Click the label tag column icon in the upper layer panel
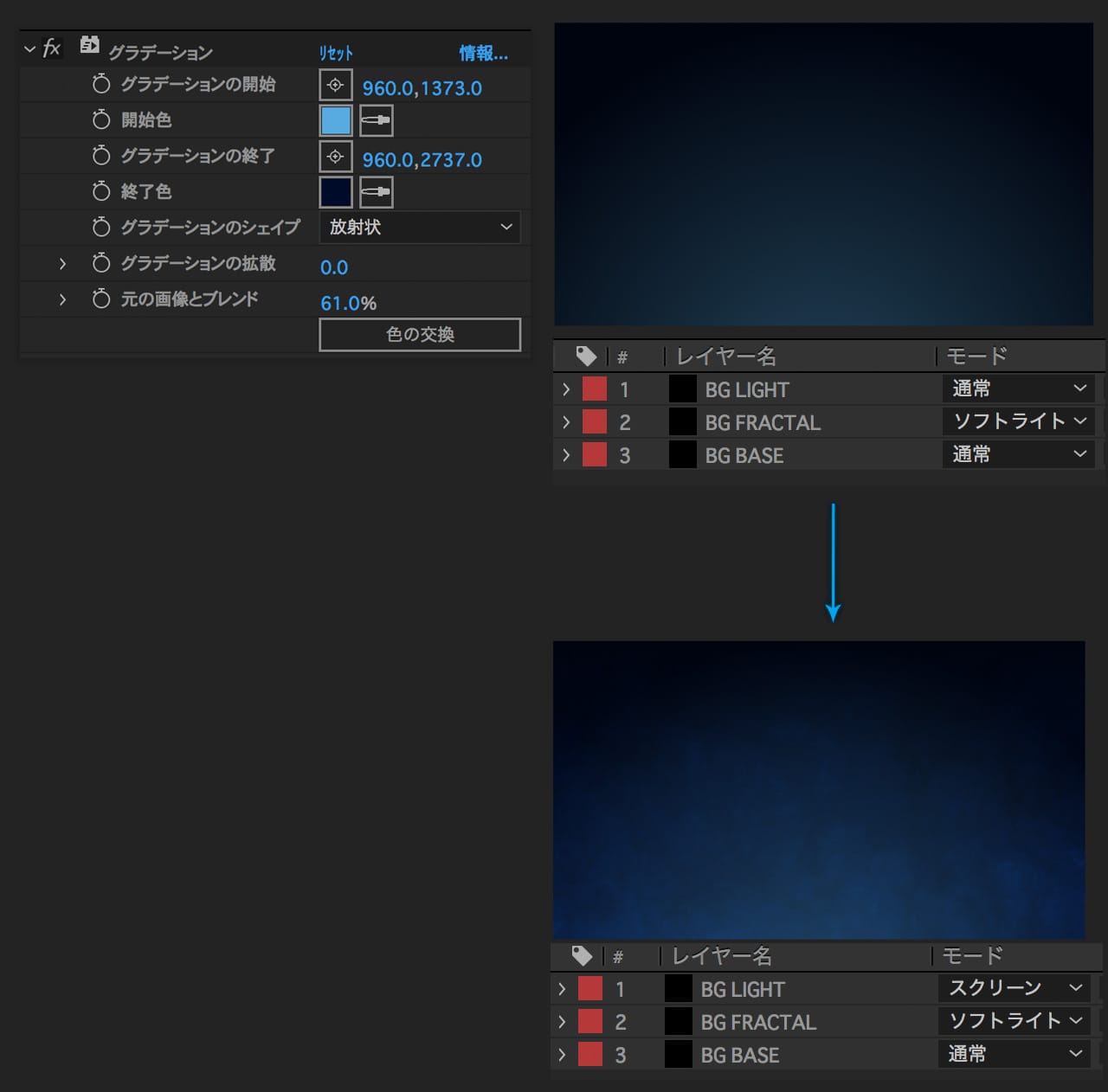The height and width of the screenshot is (1092, 1108). 586,356
